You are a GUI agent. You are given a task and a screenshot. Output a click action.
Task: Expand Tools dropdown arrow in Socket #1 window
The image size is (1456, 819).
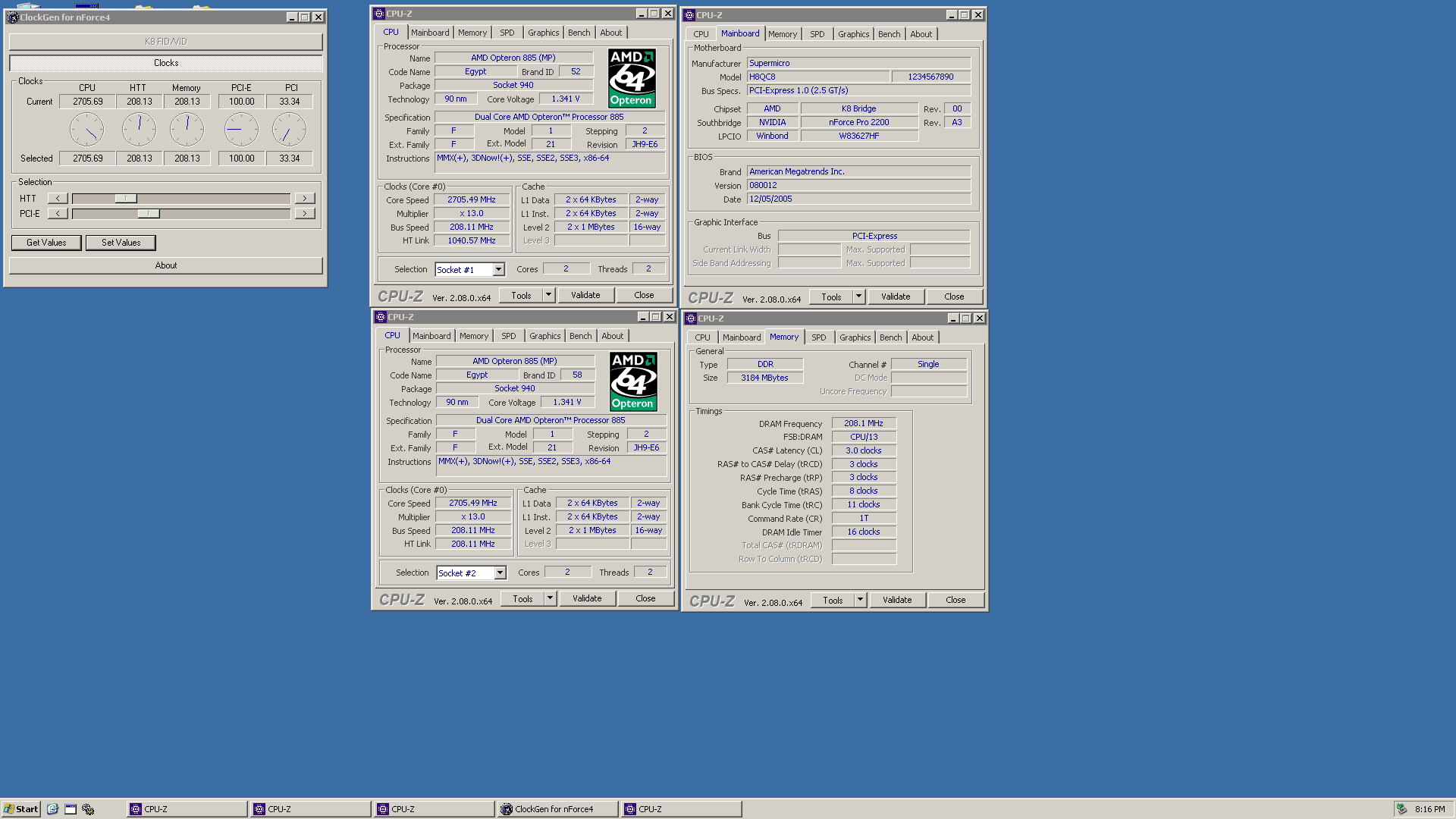coord(548,295)
